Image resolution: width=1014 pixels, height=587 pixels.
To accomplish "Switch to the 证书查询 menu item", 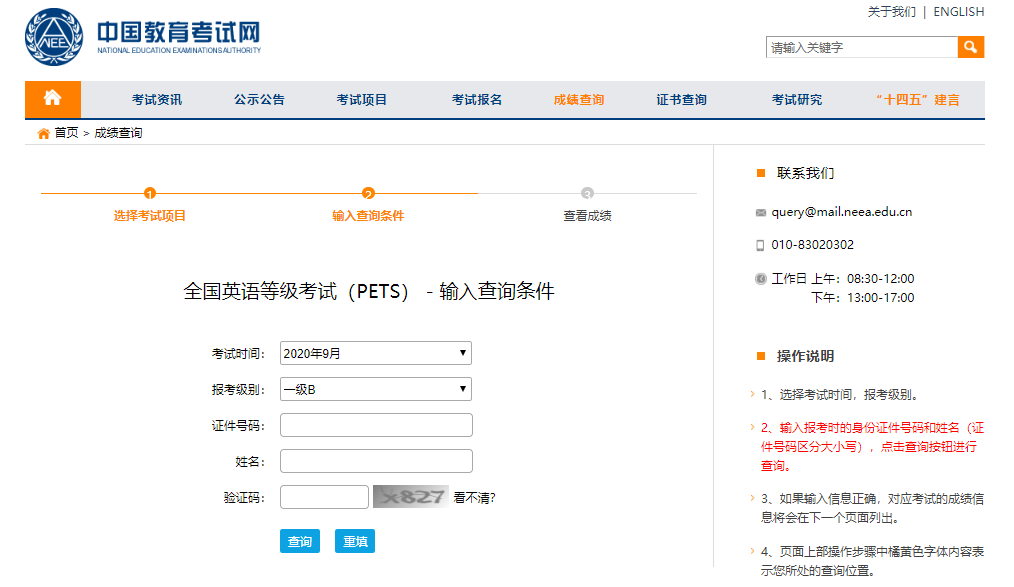I will tap(680, 99).
